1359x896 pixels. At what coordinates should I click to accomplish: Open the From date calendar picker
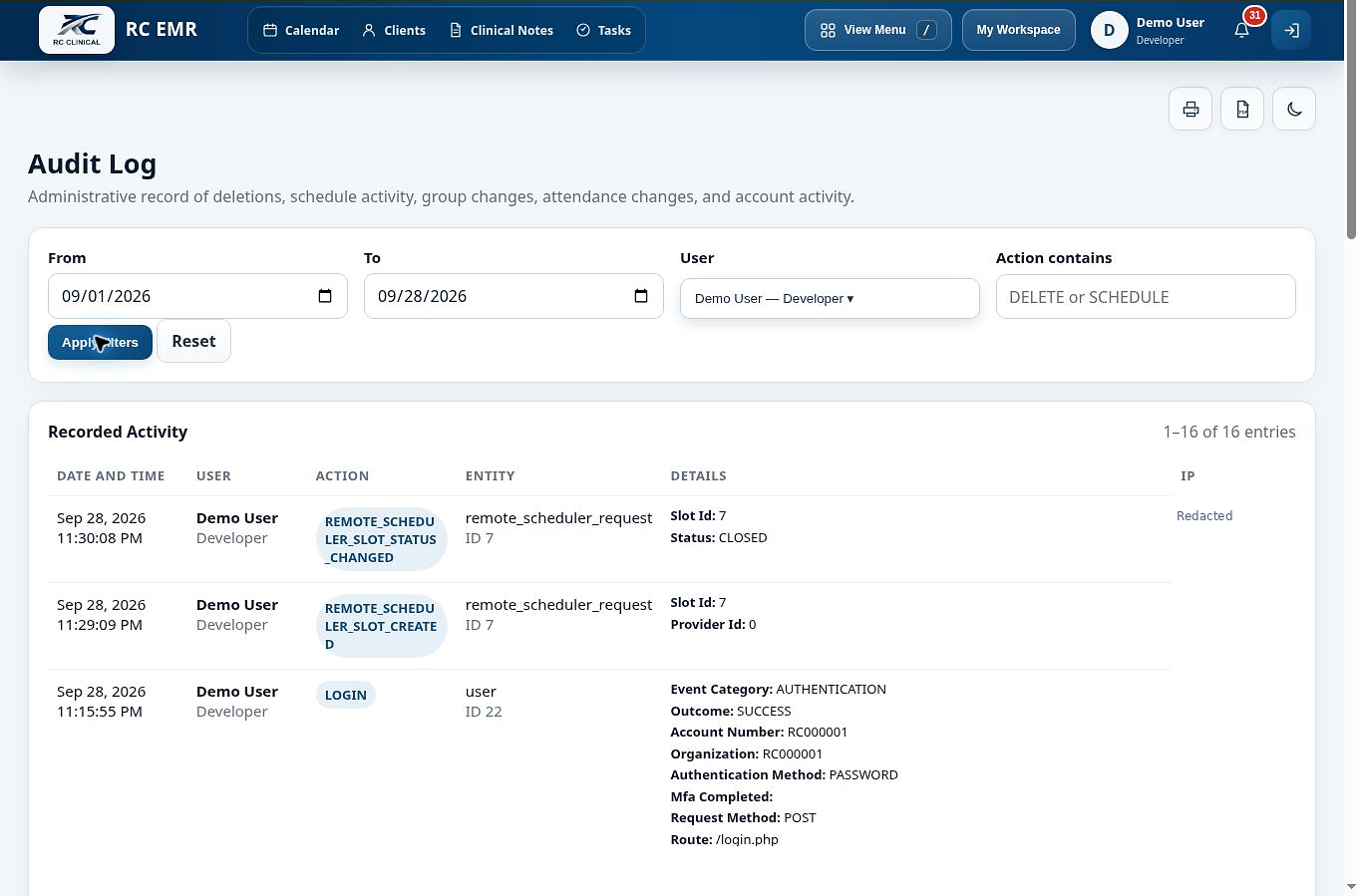[x=325, y=296]
